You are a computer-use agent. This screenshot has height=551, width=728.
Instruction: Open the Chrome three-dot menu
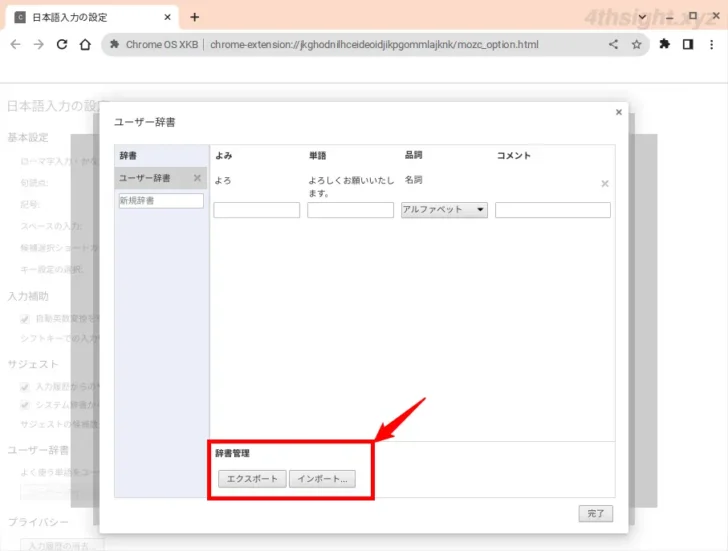711,44
